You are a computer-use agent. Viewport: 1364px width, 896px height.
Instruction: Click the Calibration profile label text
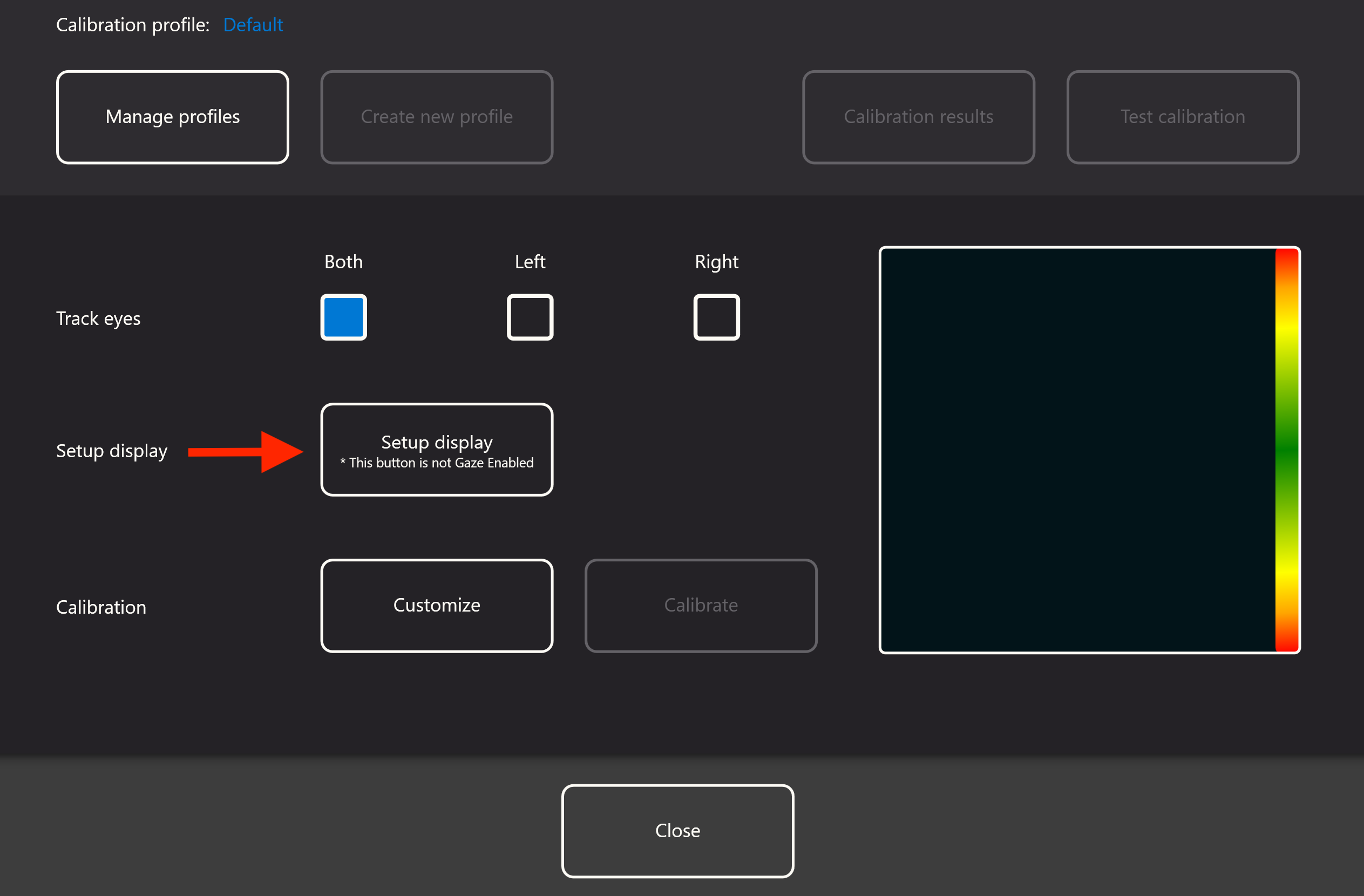pos(132,25)
